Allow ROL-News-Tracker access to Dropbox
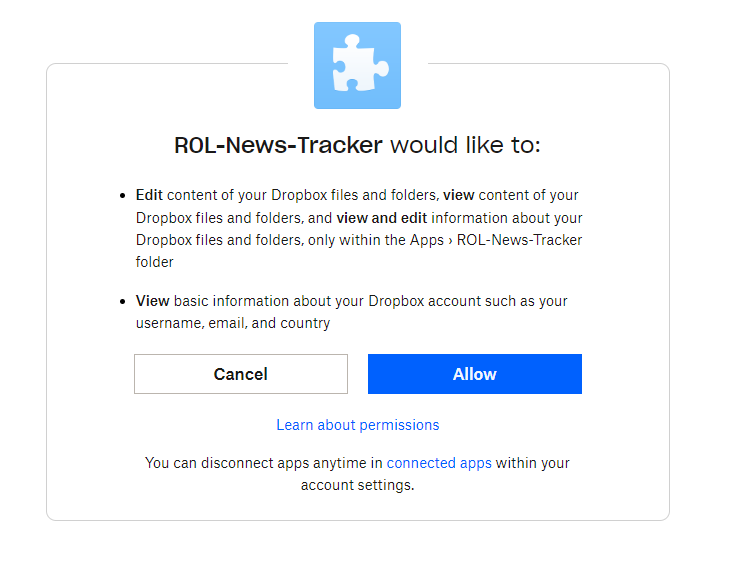Image resolution: width=731 pixels, height=571 pixels. click(x=475, y=374)
